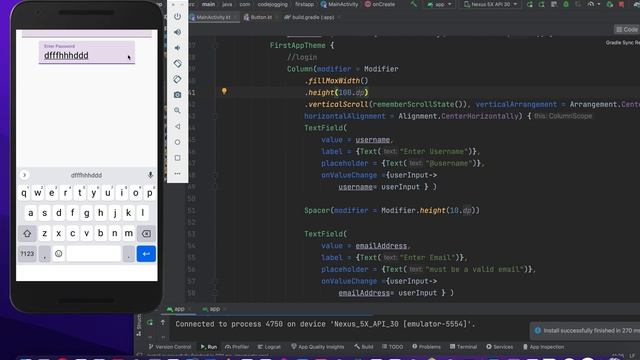Expand keyboard suggestion strip arrow
This screenshot has height=360, width=640.
point(24,175)
